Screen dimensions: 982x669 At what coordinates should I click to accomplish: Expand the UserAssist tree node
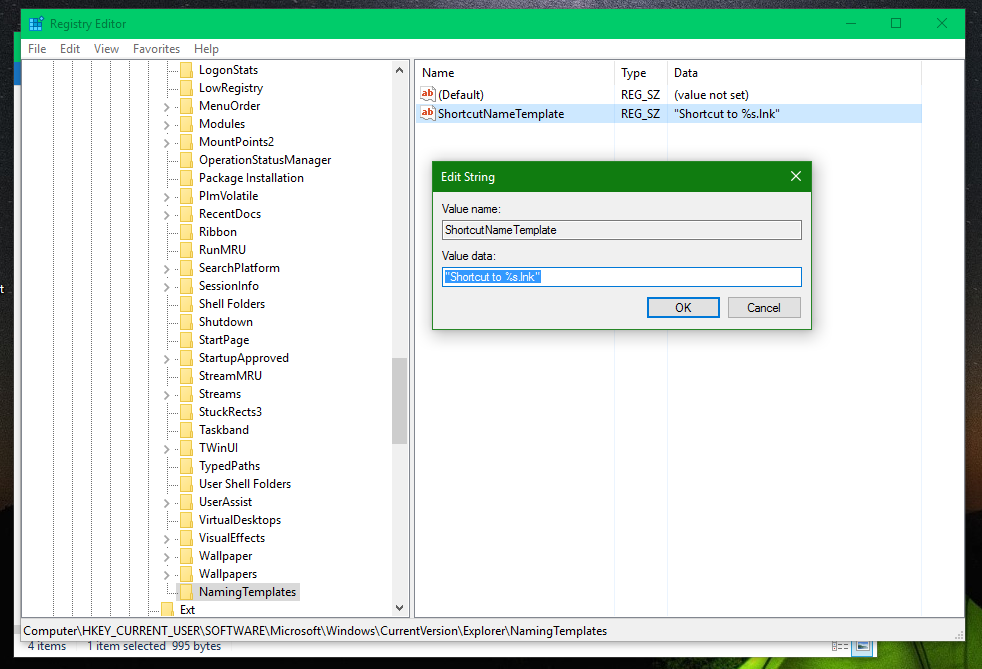[x=167, y=502]
